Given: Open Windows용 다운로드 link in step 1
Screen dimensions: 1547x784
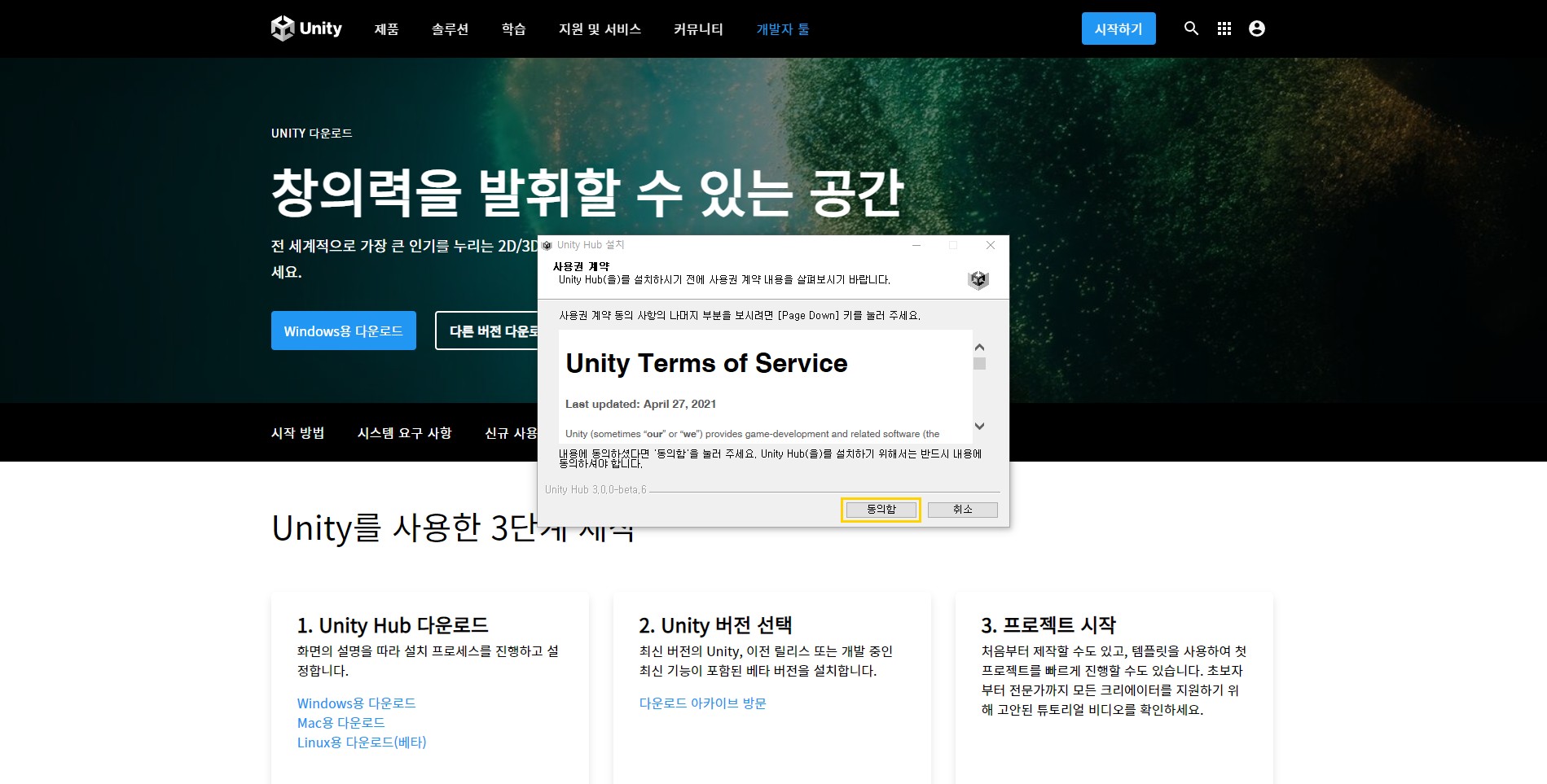Looking at the screenshot, I should (x=356, y=703).
